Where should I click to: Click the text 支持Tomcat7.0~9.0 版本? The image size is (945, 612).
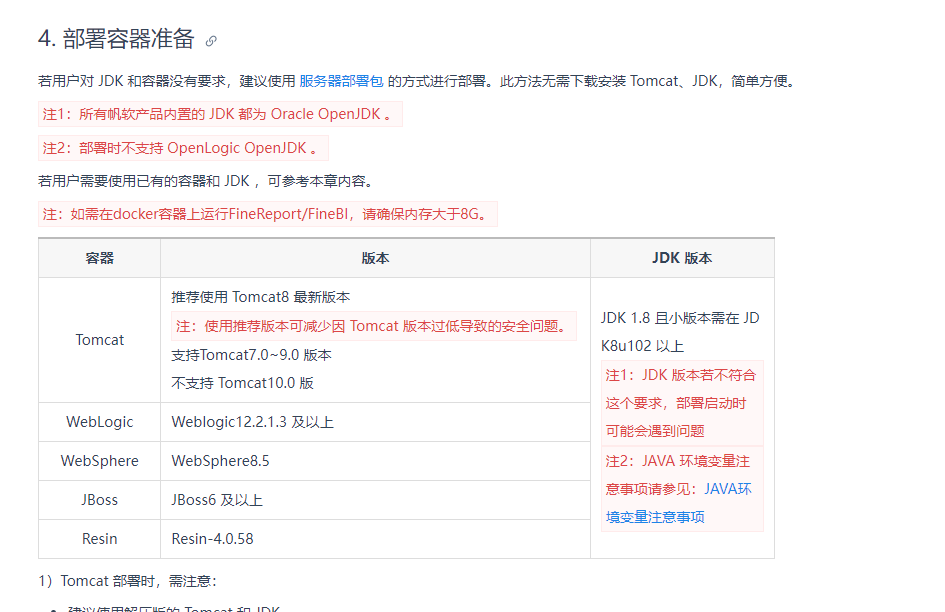(x=251, y=355)
